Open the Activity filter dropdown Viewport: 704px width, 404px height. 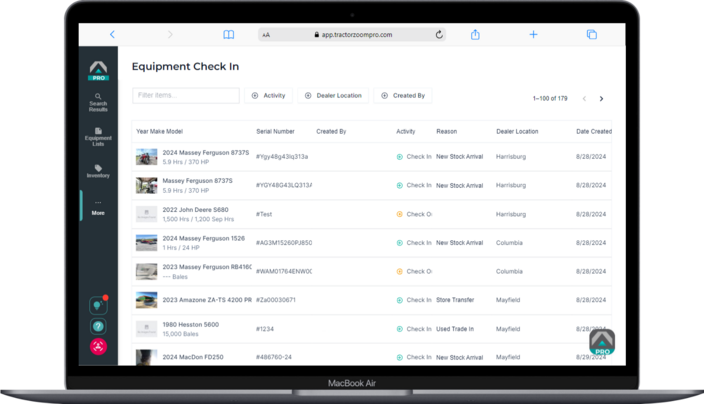click(268, 96)
